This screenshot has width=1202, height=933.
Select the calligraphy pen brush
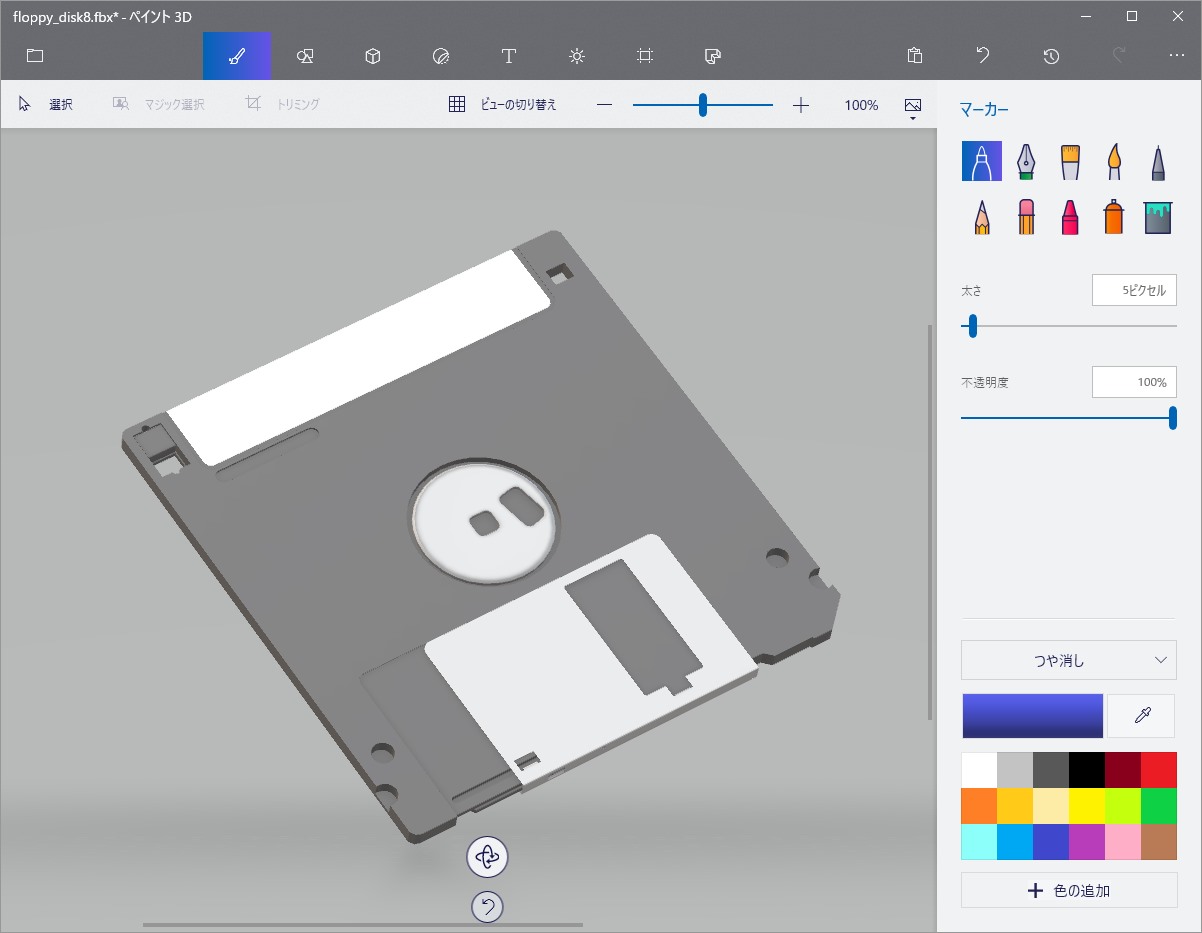point(1026,161)
